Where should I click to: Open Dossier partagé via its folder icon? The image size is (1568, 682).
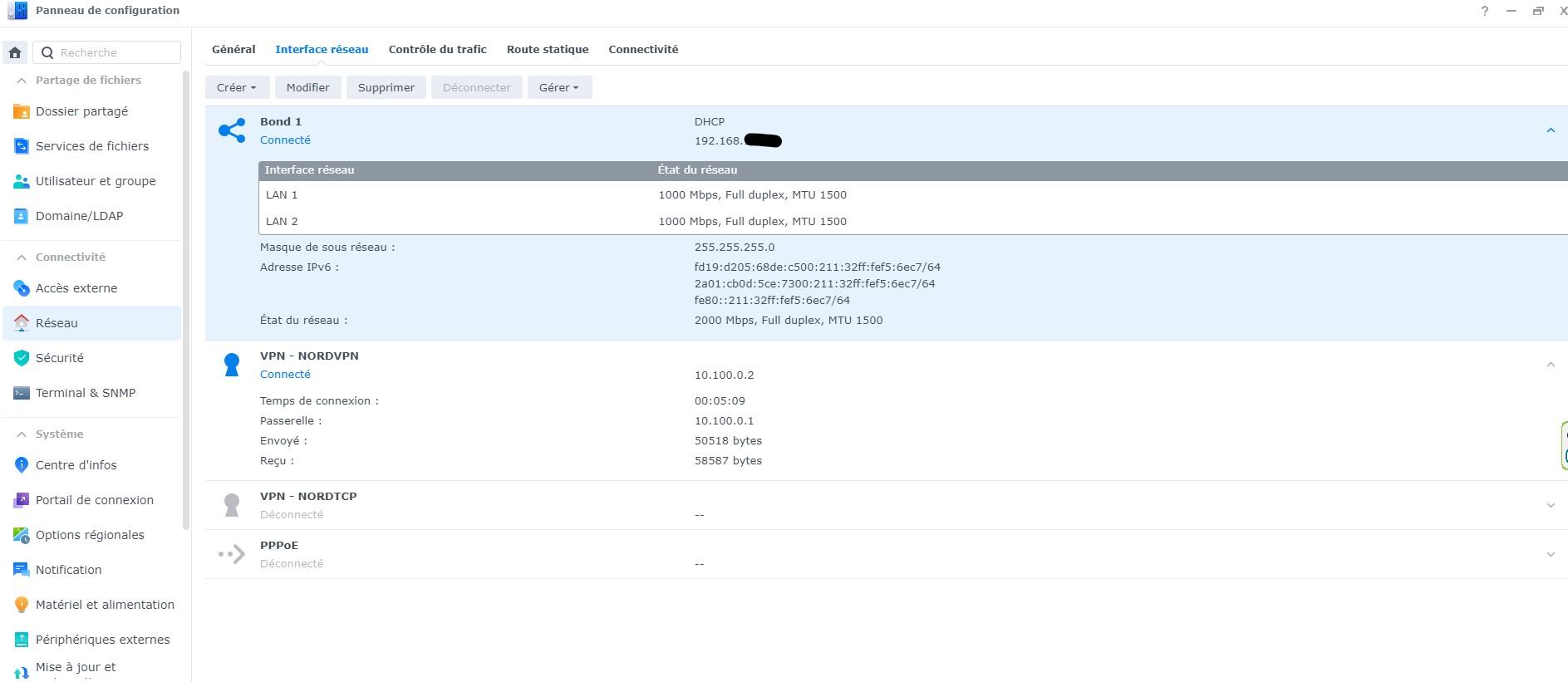(x=22, y=111)
